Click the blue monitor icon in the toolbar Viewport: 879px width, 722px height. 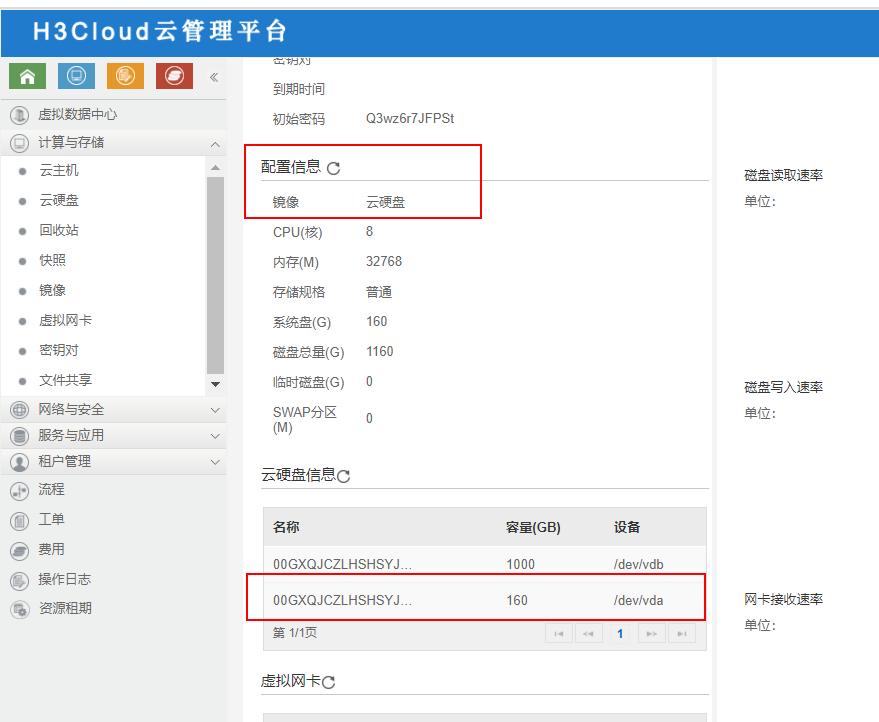click(76, 76)
